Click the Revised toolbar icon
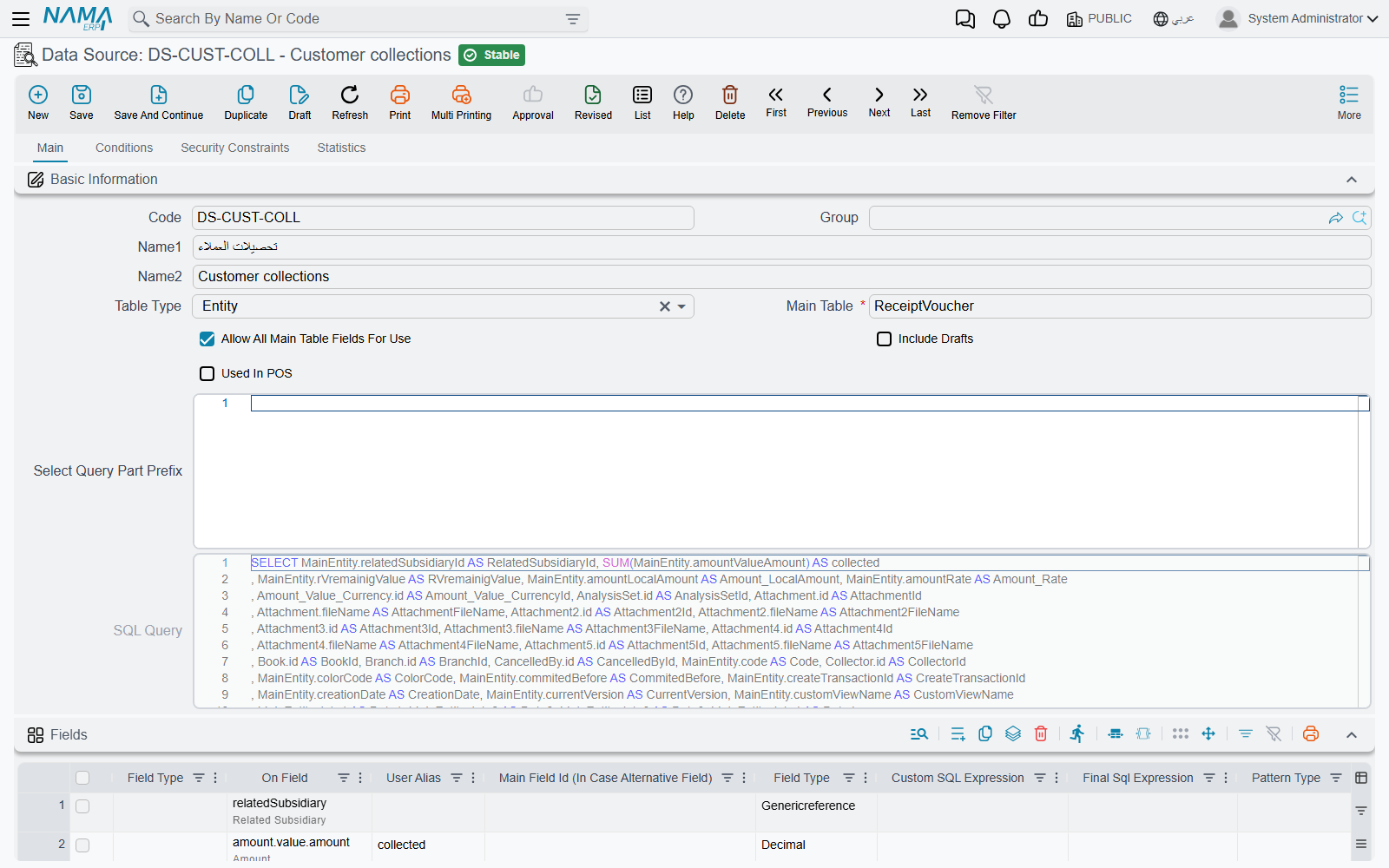The image size is (1389, 868). tap(593, 102)
